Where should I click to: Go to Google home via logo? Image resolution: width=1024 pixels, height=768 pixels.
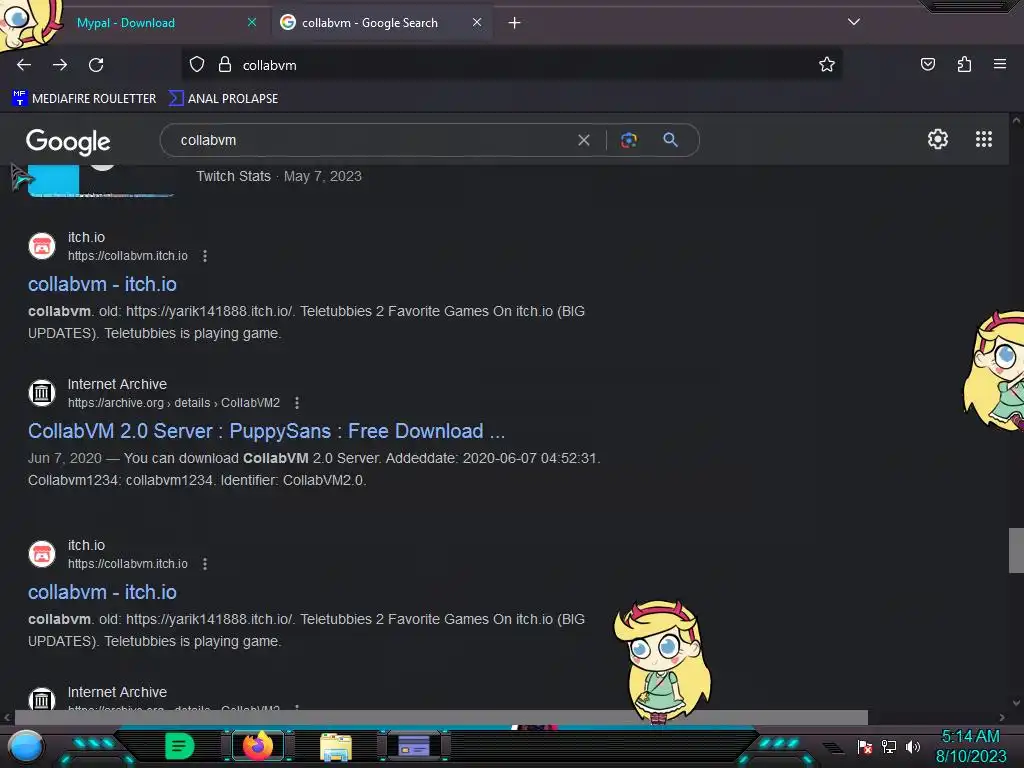(x=68, y=141)
